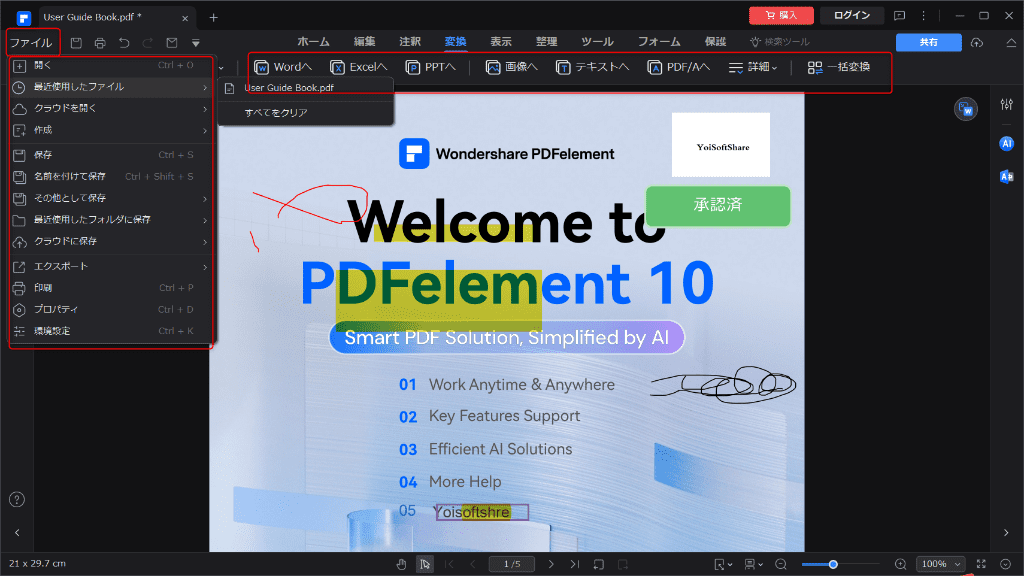This screenshot has width=1024, height=576.
Task: Adjust the zoom slider handle
Action: click(833, 564)
